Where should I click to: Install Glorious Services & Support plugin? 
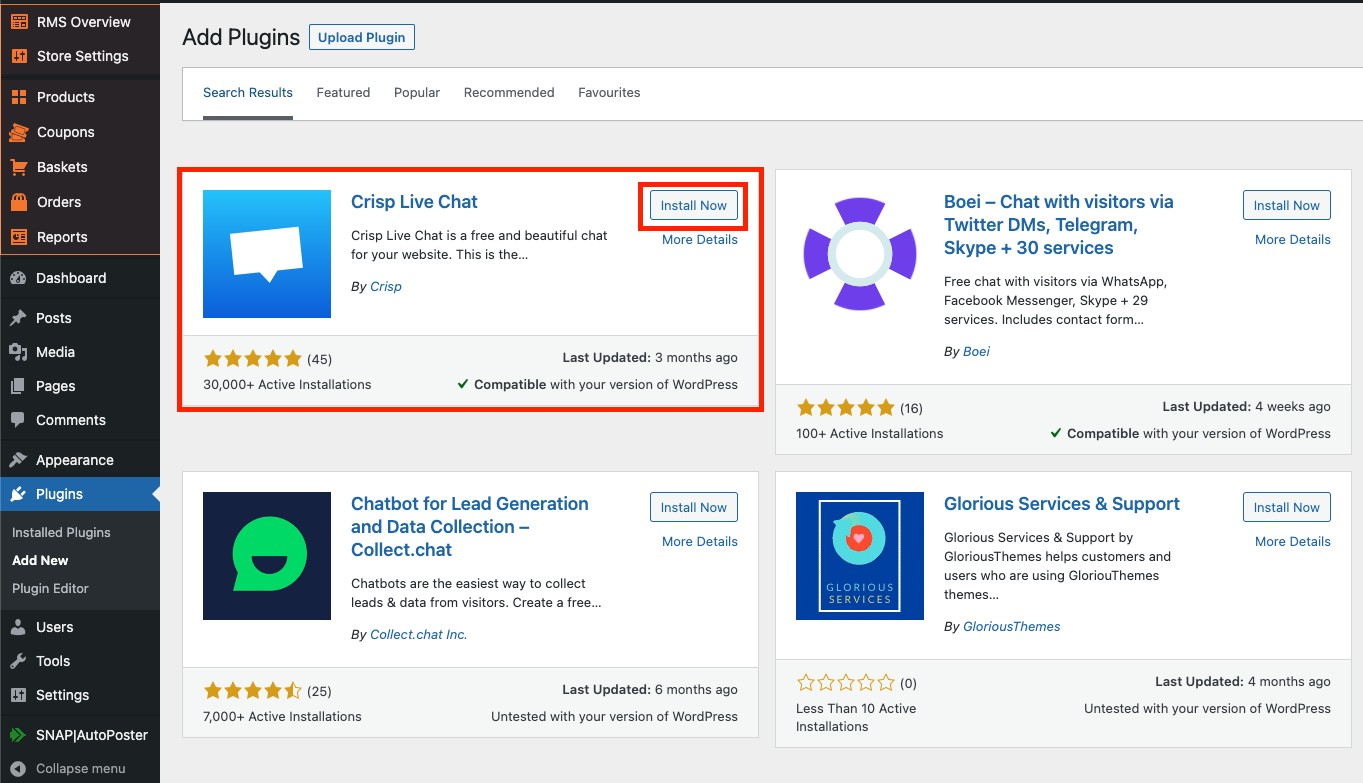click(1287, 507)
